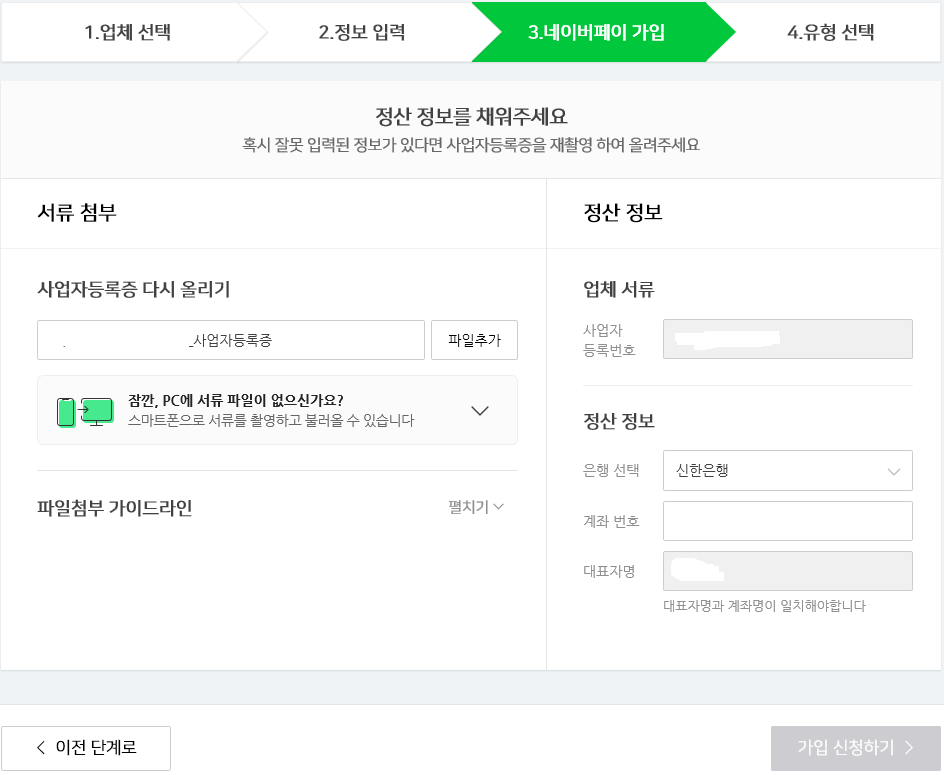Click the 가입 신청하기 button
The height and width of the screenshot is (775, 944).
[856, 748]
